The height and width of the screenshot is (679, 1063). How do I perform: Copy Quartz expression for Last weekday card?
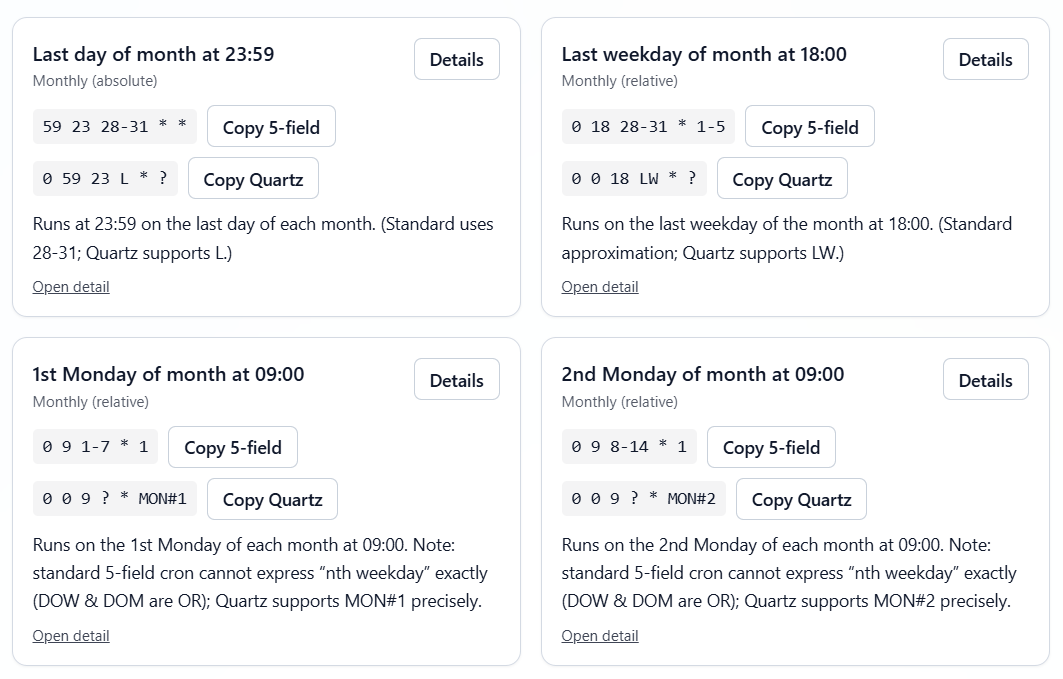[781, 179]
